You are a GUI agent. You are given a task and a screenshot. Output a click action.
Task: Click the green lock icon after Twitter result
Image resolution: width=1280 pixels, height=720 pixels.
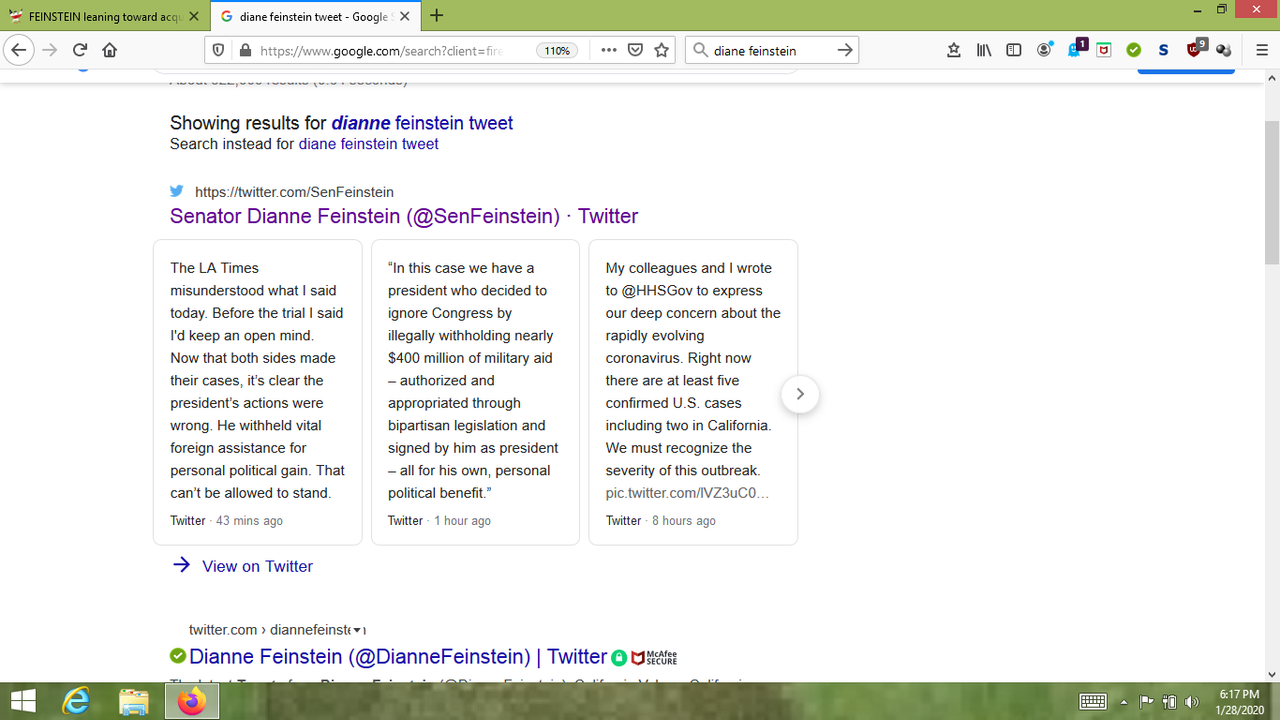coord(619,658)
